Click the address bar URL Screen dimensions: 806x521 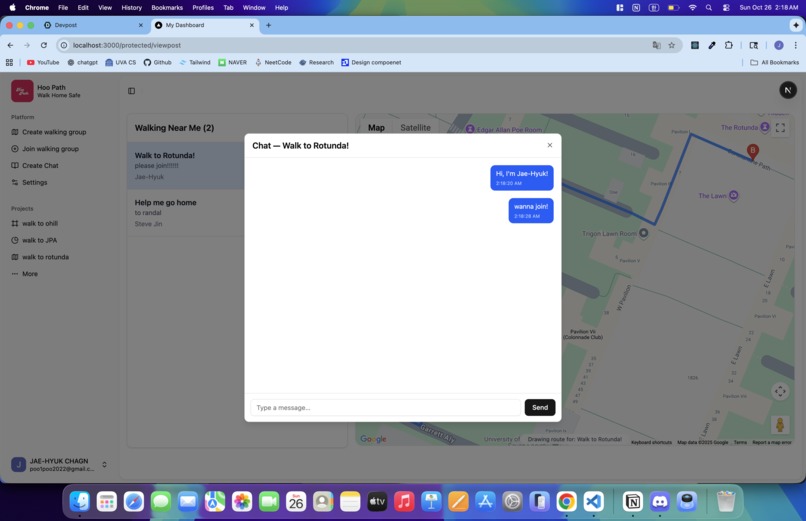tap(126, 45)
